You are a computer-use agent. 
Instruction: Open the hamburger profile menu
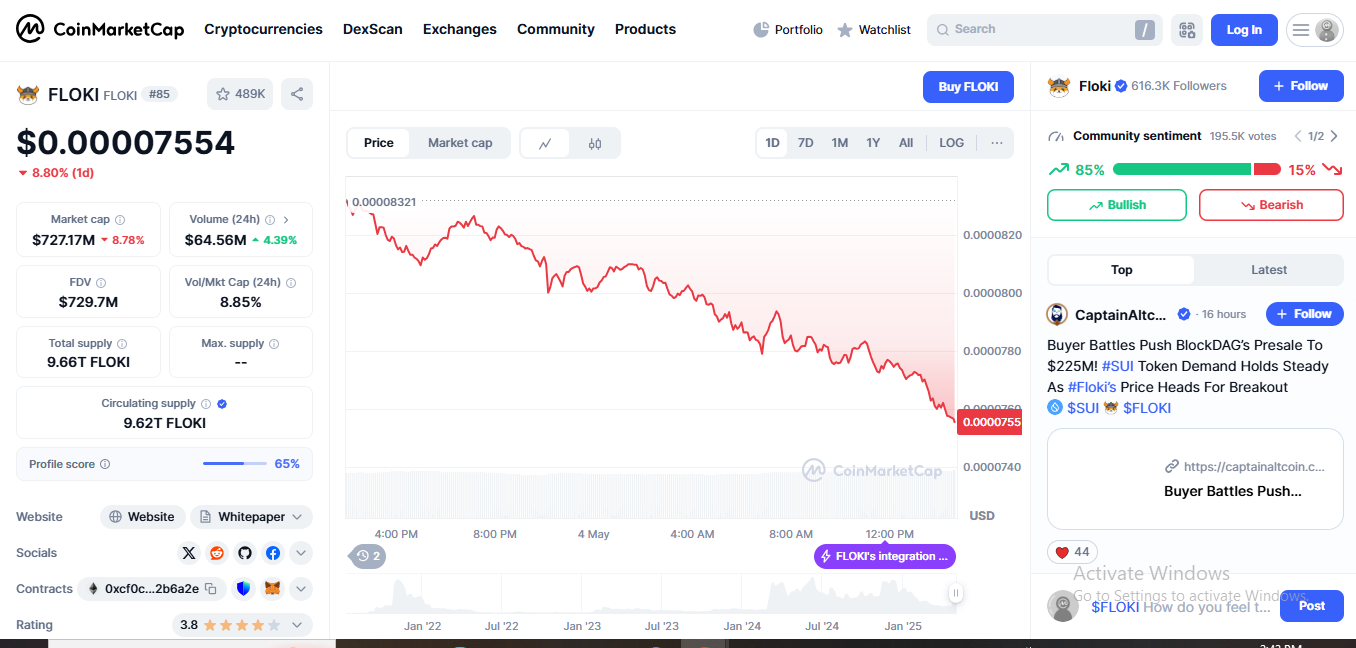click(1314, 30)
